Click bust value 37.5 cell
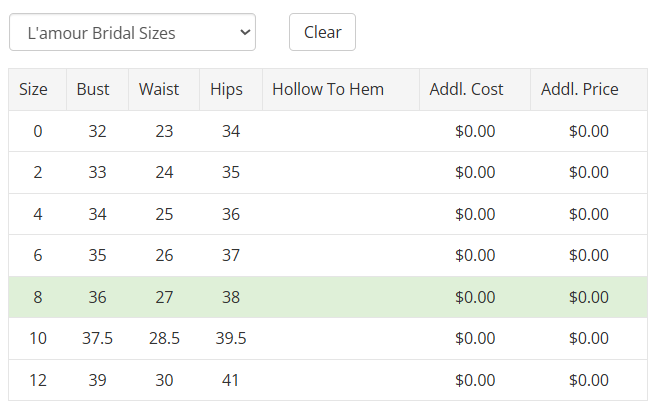The width and height of the screenshot is (658, 401). tap(97, 339)
